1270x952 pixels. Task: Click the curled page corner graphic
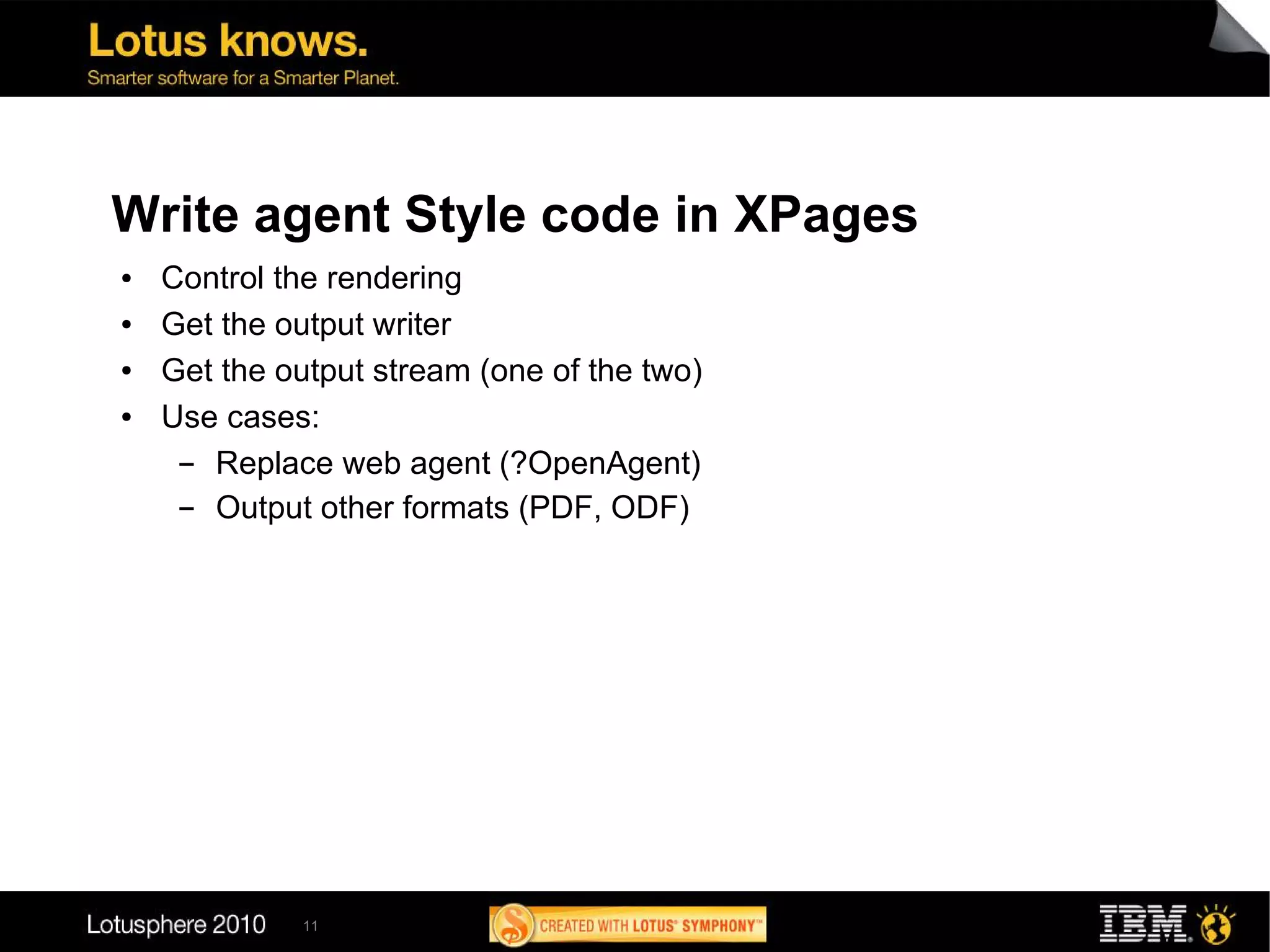pyautogui.click(x=1238, y=28)
